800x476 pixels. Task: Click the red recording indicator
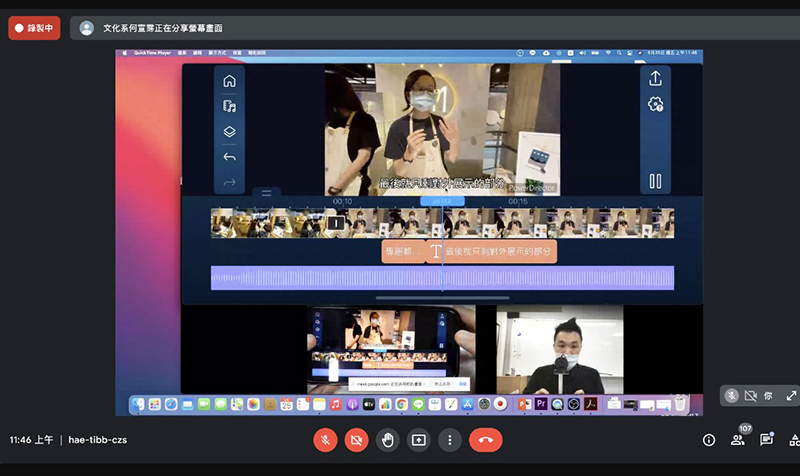(34, 28)
